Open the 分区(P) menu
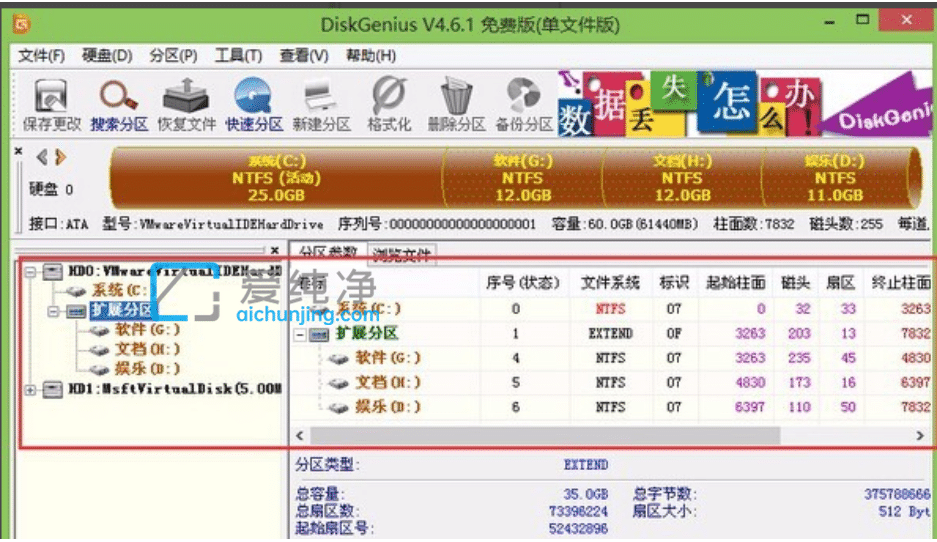The image size is (937, 542). [173, 56]
